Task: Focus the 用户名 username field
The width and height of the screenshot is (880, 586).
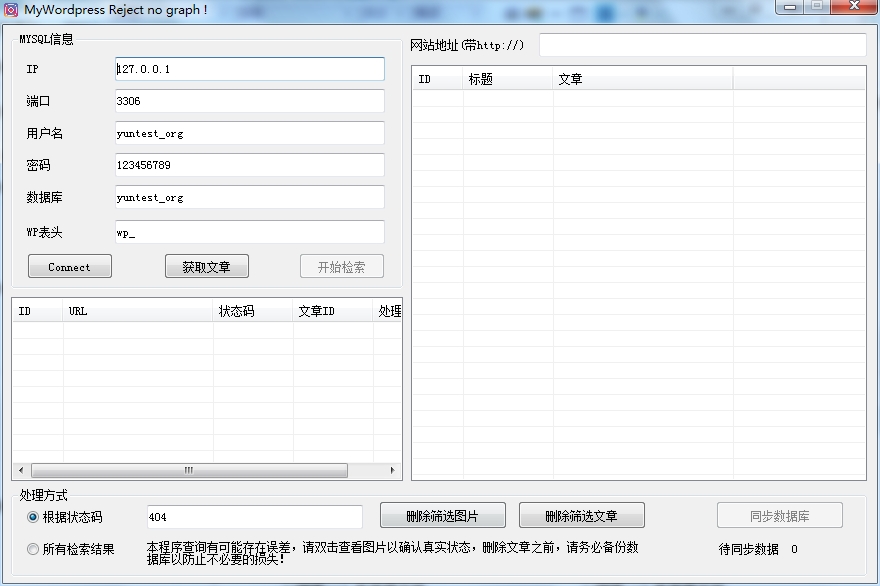Action: tap(250, 133)
